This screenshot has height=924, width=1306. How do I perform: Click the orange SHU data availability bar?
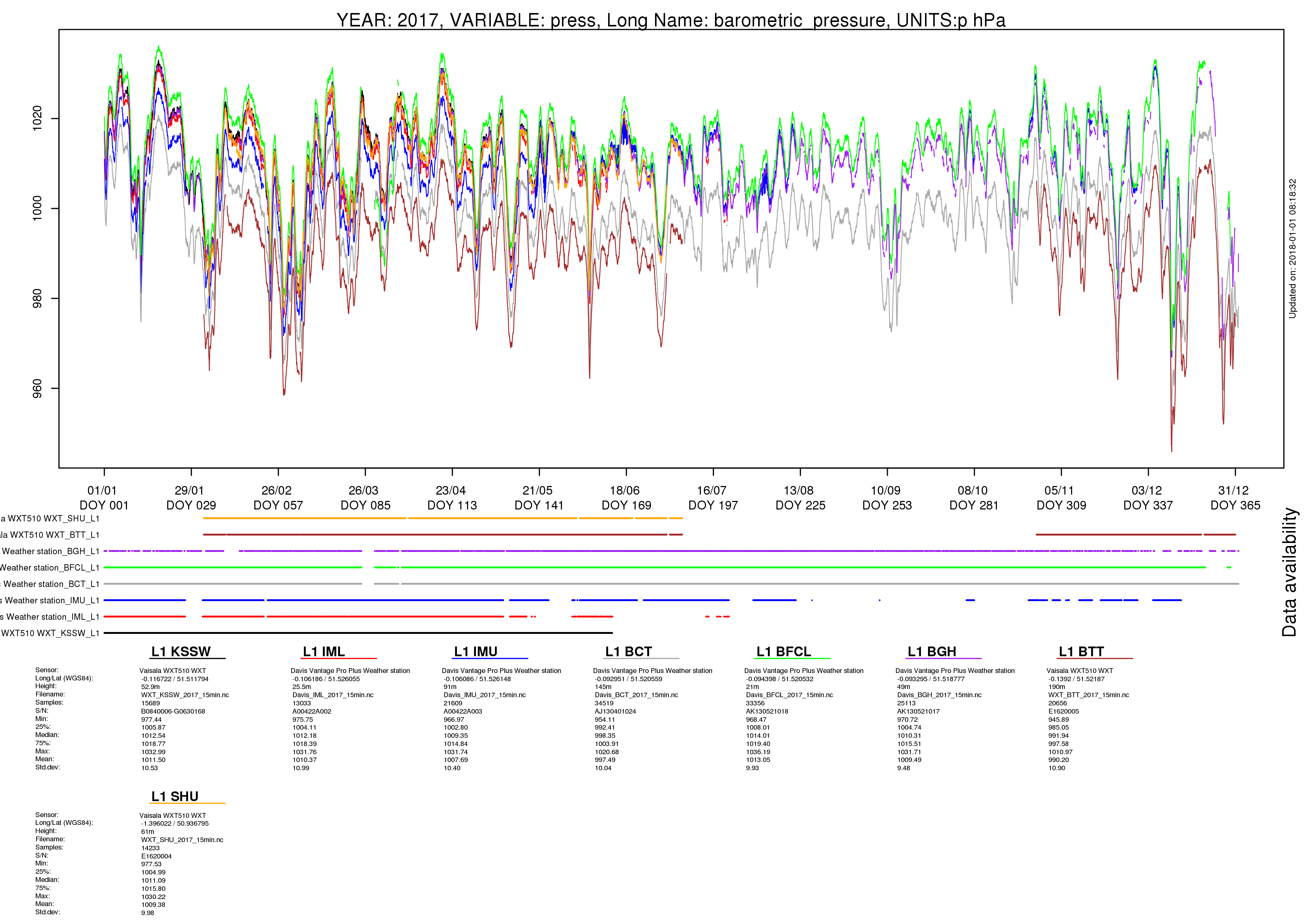tap(443, 518)
